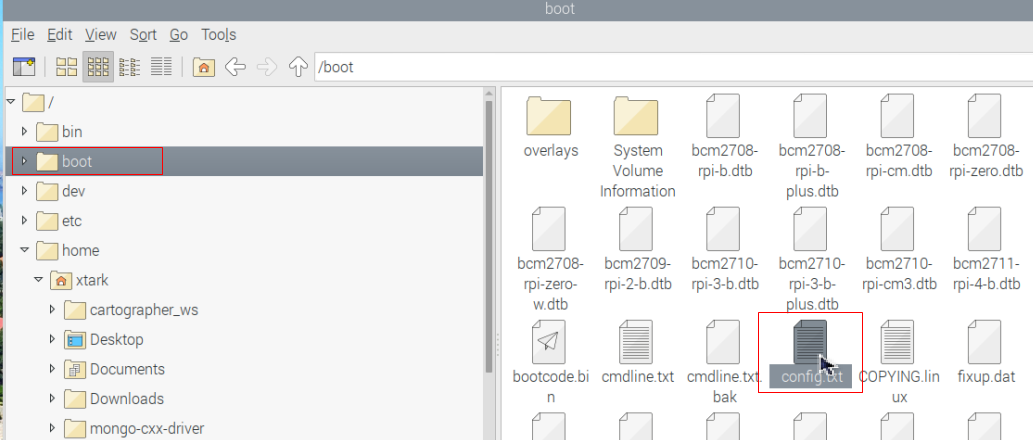Select bcm2711-rpi-4-b.dtb file
Image resolution: width=1033 pixels, height=440 pixels.
click(x=986, y=250)
